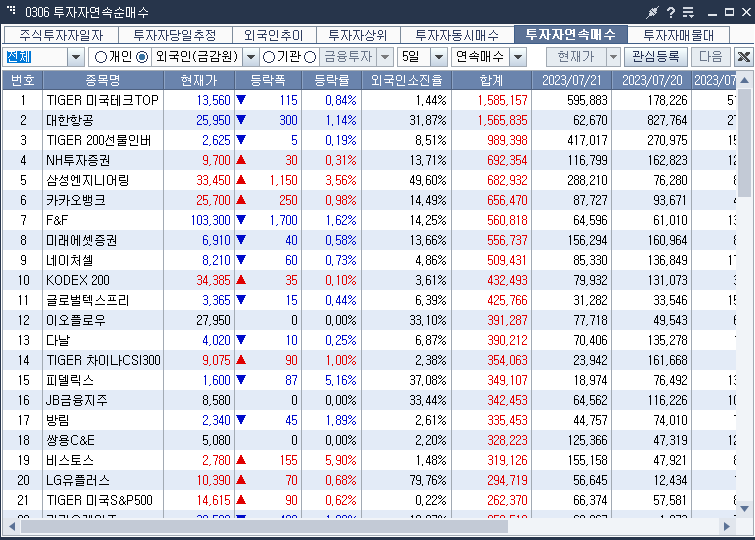This screenshot has width=755, height=540.
Task: Select the 쌍용C&E stock name
Action: pos(70,440)
